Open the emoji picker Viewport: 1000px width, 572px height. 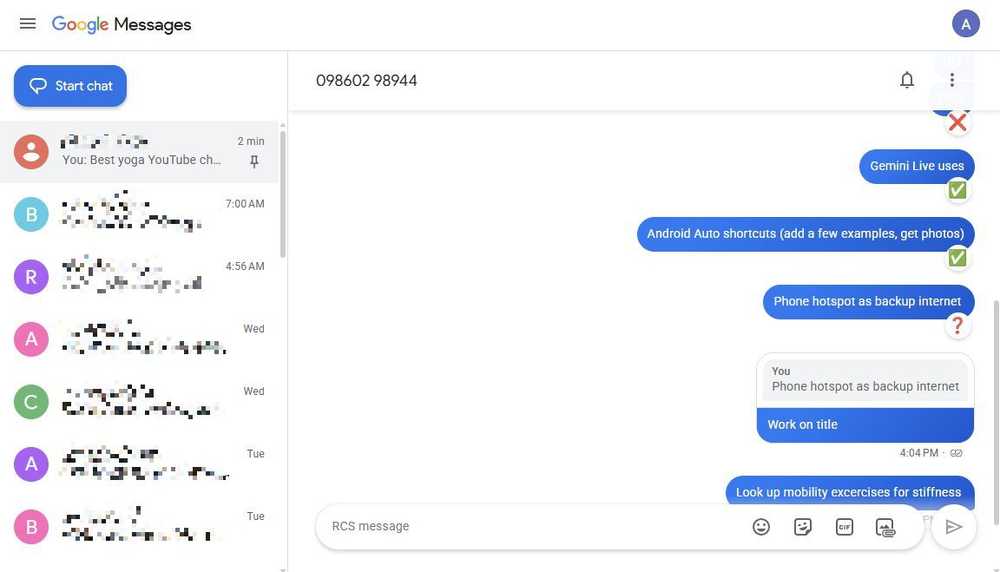pyautogui.click(x=761, y=527)
